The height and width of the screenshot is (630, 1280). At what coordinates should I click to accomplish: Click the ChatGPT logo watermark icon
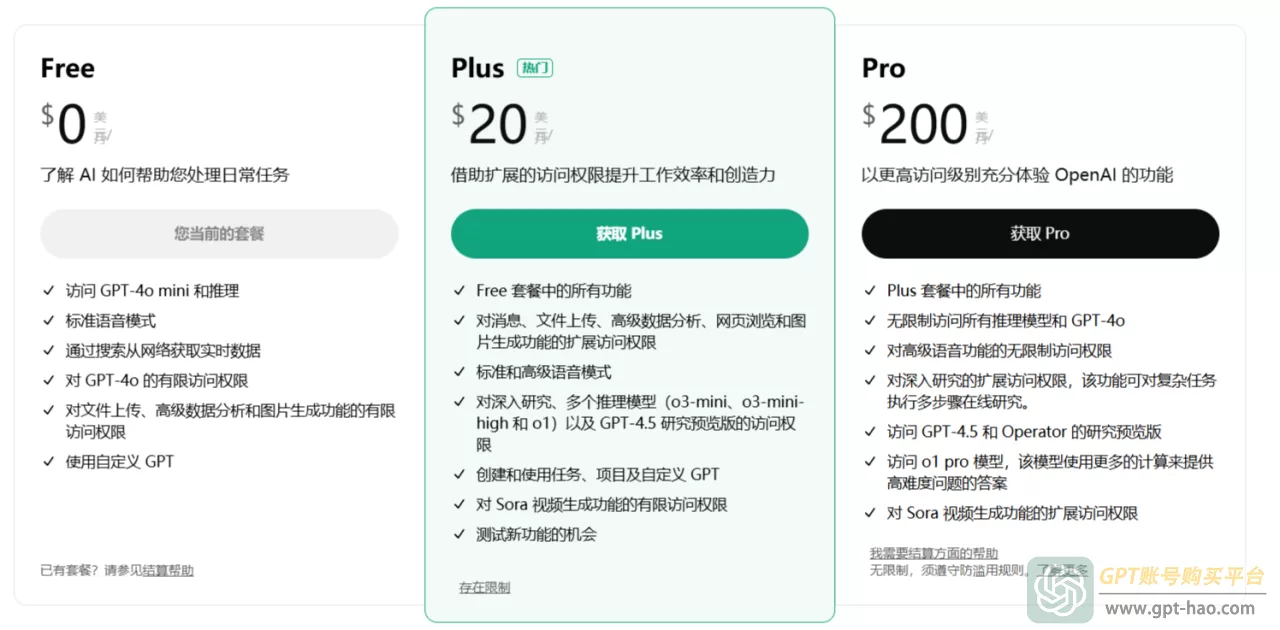pyautogui.click(x=1060, y=590)
